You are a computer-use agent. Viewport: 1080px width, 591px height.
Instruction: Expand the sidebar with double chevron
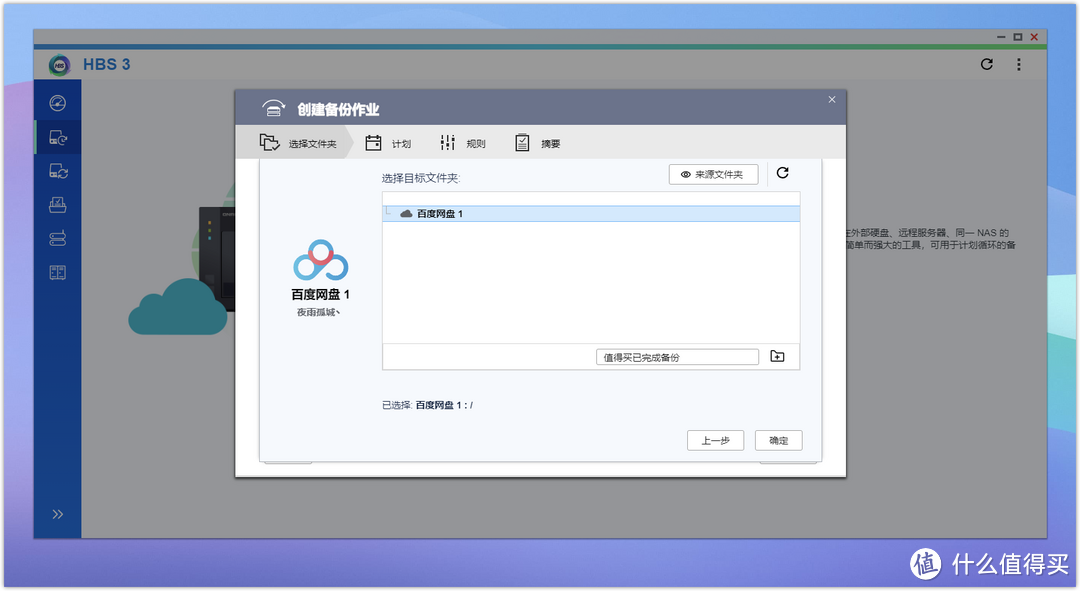[x=58, y=514]
